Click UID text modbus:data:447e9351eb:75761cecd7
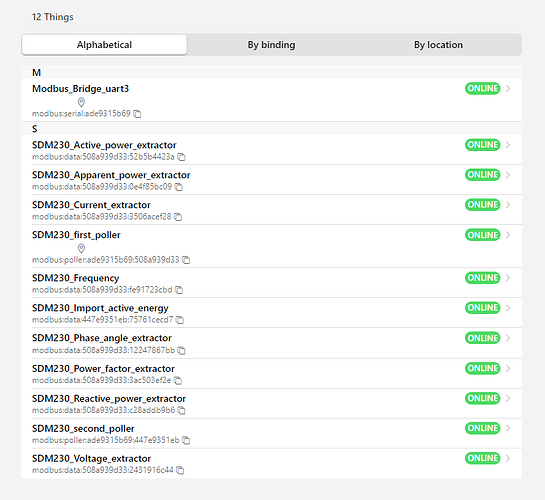545x500 pixels. click(103, 320)
